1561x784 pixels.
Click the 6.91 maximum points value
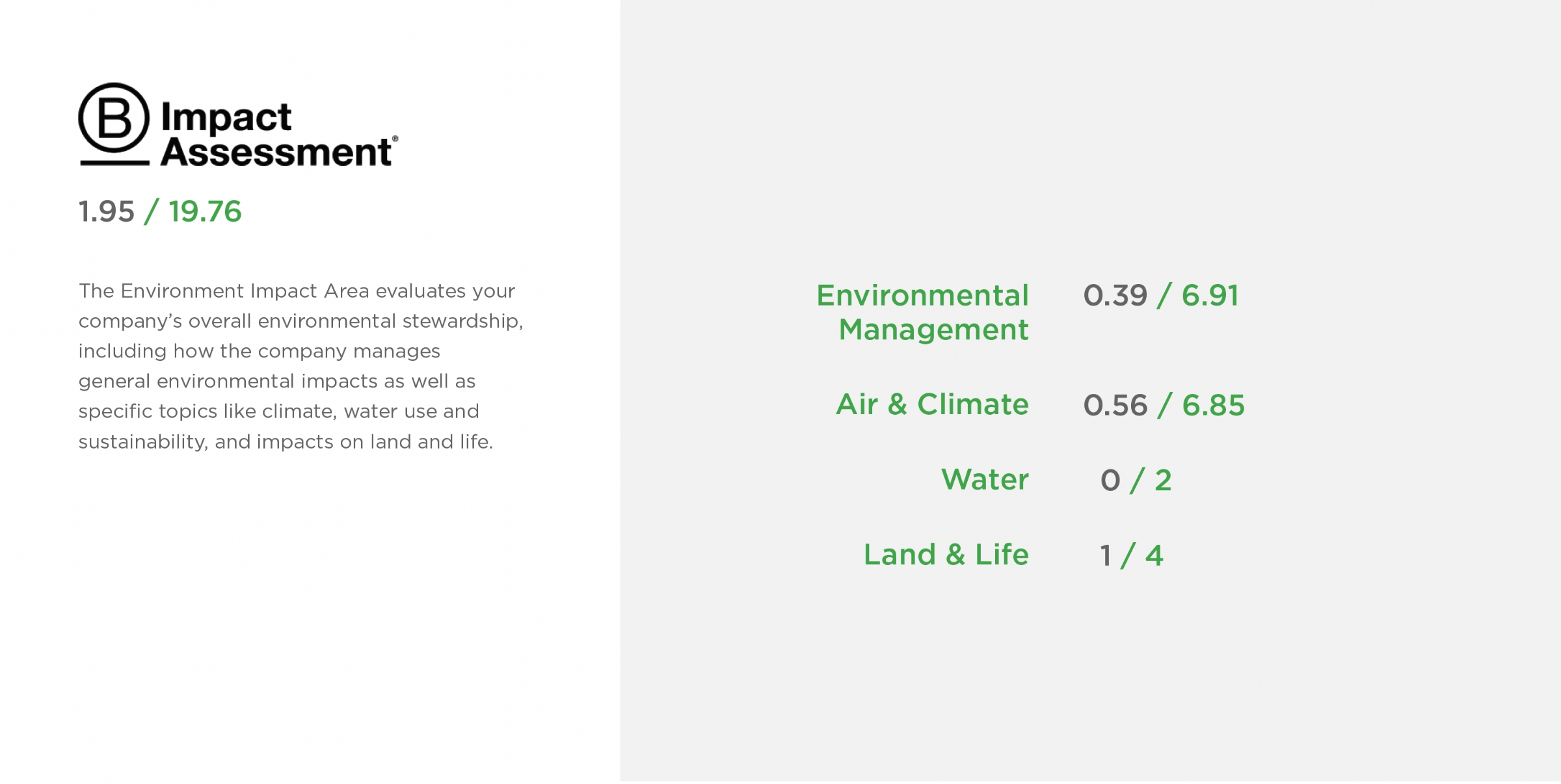(x=1210, y=296)
